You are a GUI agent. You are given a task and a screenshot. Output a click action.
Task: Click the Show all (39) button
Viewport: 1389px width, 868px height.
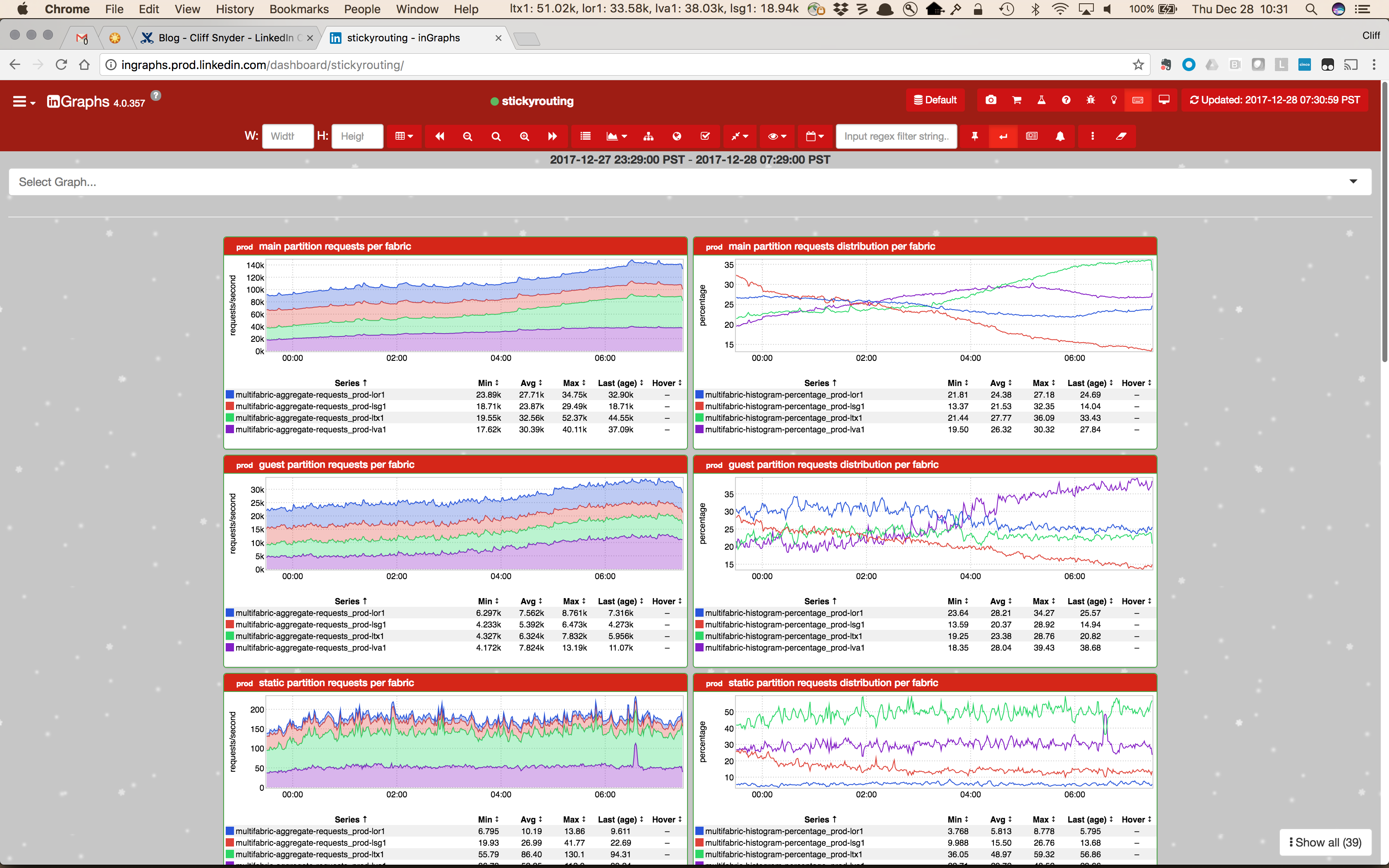pos(1325,842)
